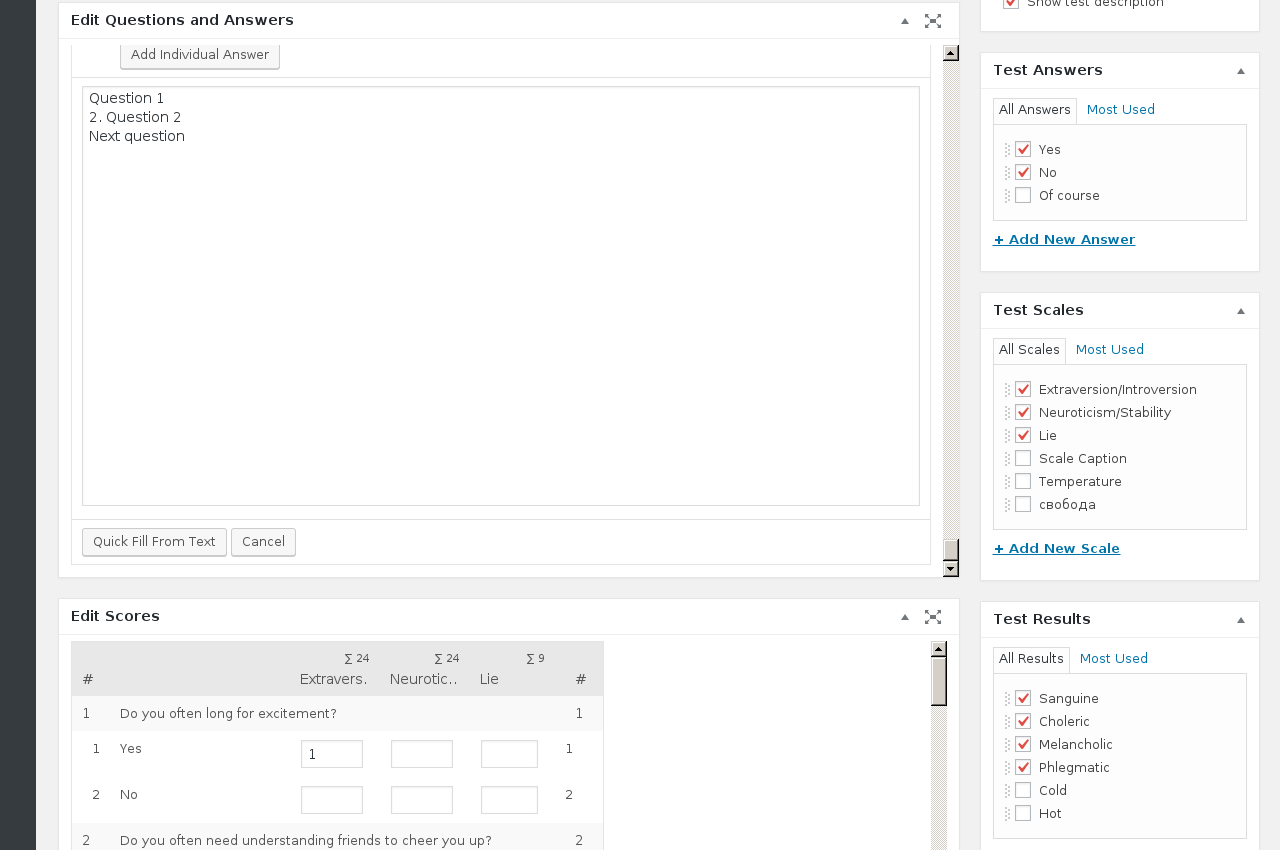Switch to the All Results tab
Viewport: 1280px width, 850px height.
[1031, 659]
